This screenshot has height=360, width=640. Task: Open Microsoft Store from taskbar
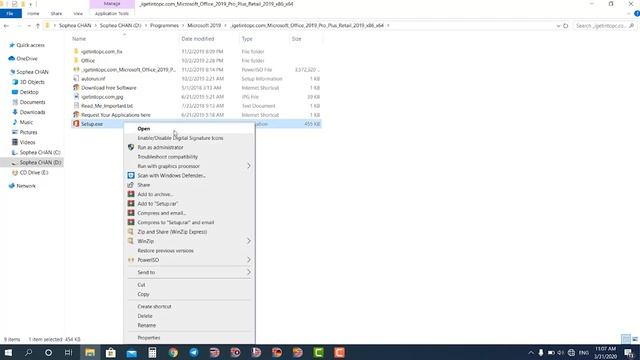pos(111,352)
